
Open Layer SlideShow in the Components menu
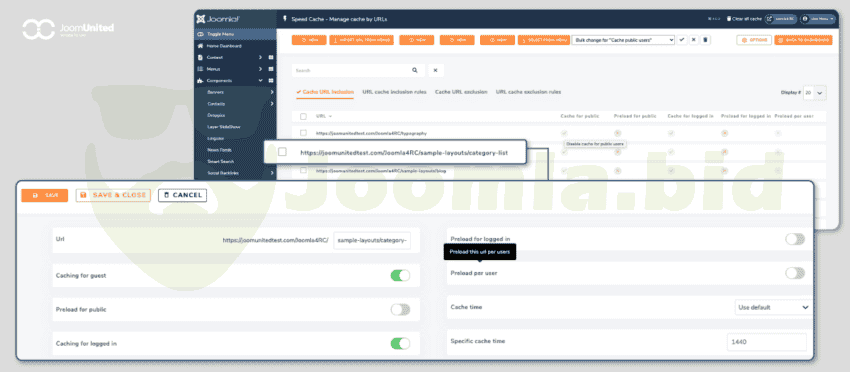pyautogui.click(x=223, y=127)
